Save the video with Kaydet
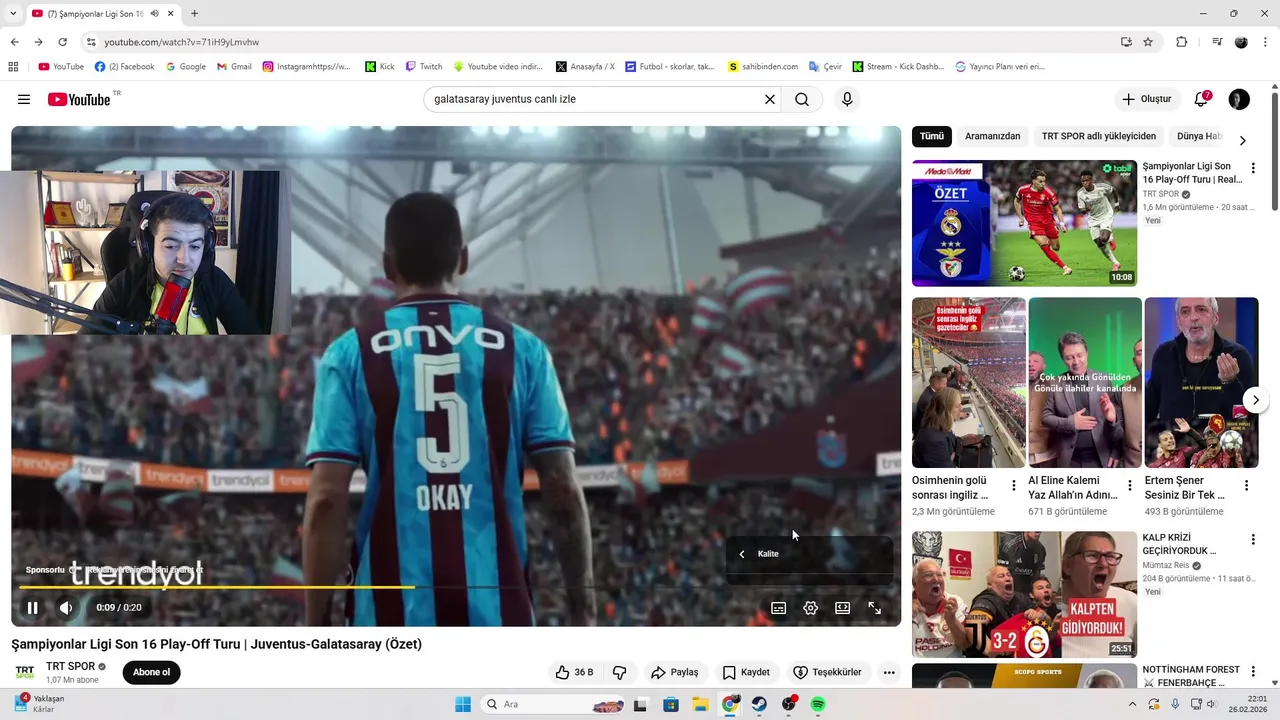Viewport: 1280px width, 720px height. (x=746, y=672)
